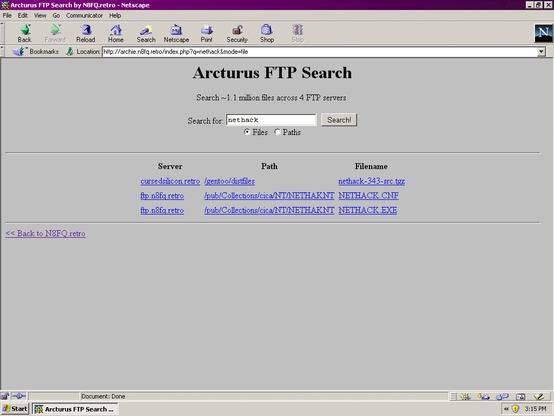
Task: Open Security info from toolbar
Action: [237, 34]
